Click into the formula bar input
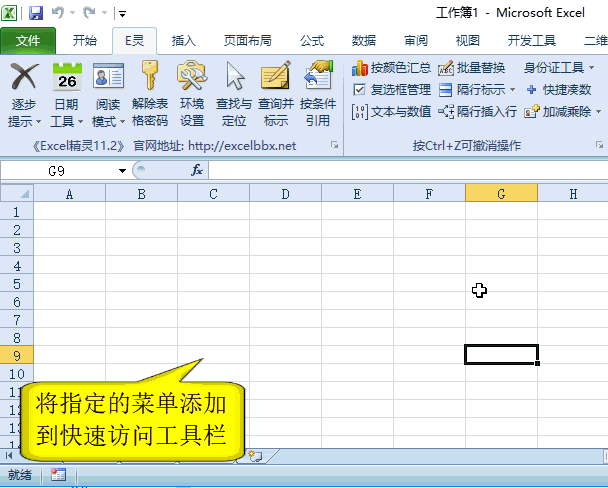The height and width of the screenshot is (488, 608). point(408,171)
